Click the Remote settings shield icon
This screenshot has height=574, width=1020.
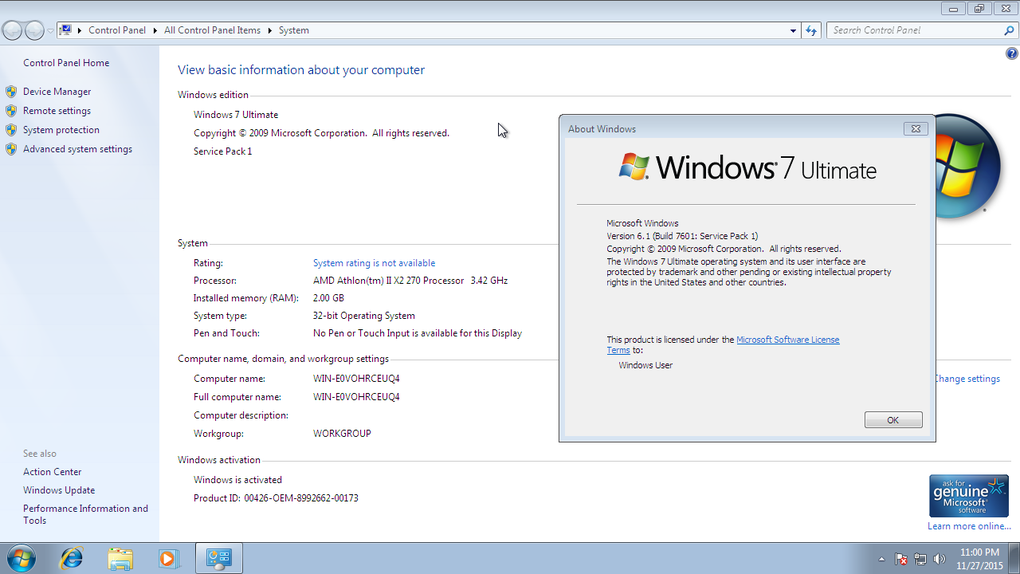11,111
